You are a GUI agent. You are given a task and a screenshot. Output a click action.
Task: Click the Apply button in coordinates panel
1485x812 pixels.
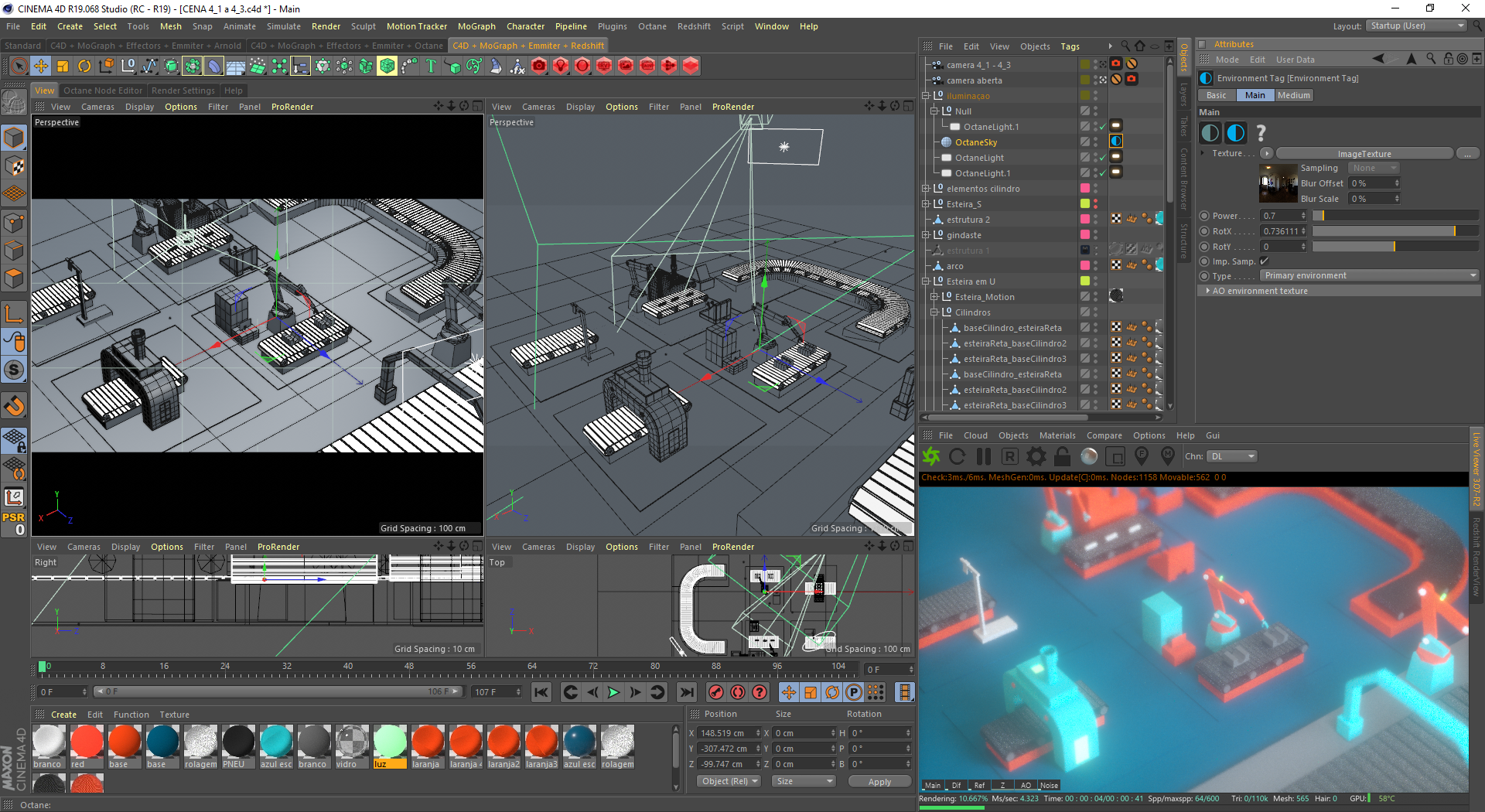click(879, 782)
